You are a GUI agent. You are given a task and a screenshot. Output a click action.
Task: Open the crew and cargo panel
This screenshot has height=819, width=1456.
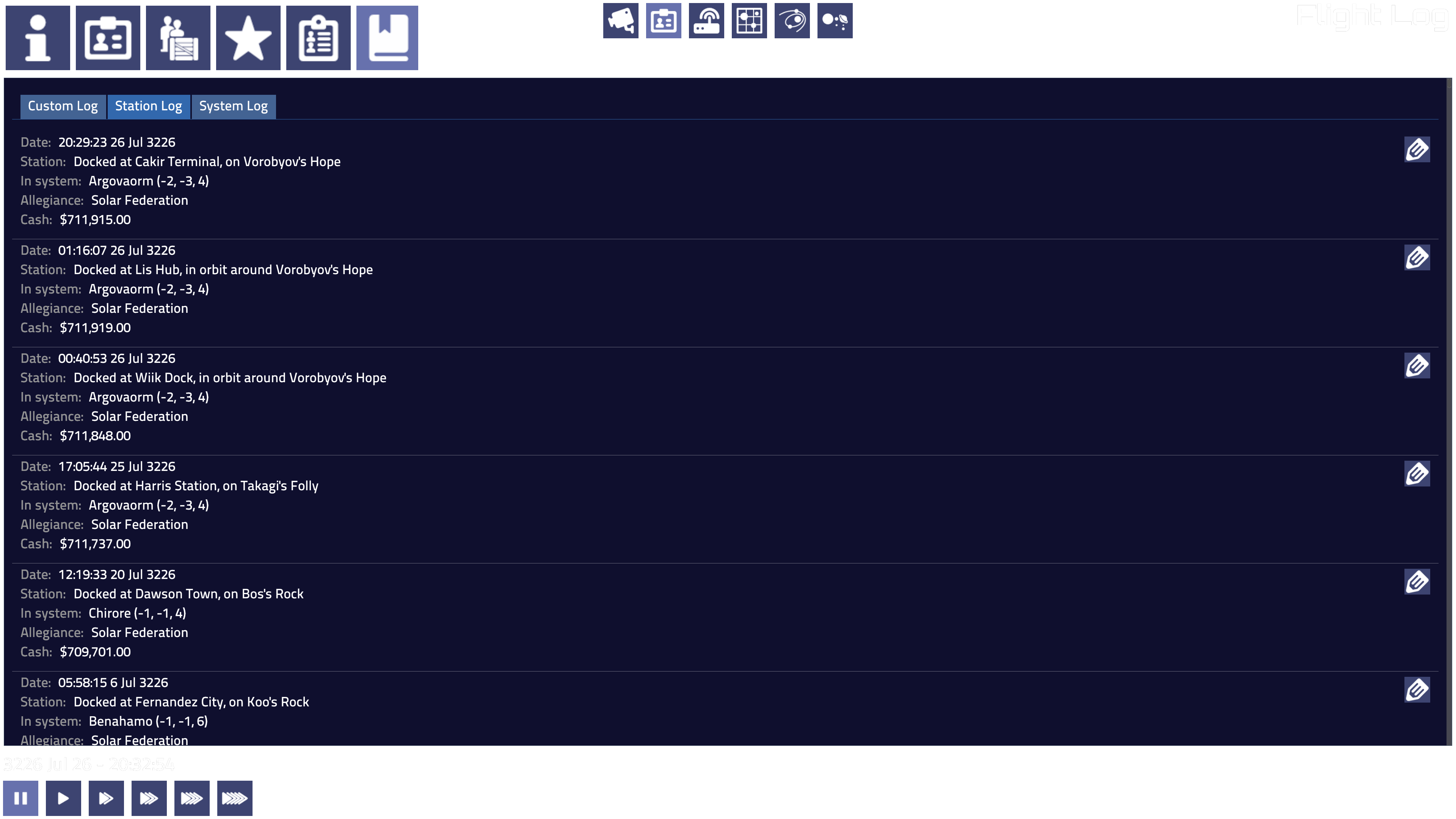177,37
